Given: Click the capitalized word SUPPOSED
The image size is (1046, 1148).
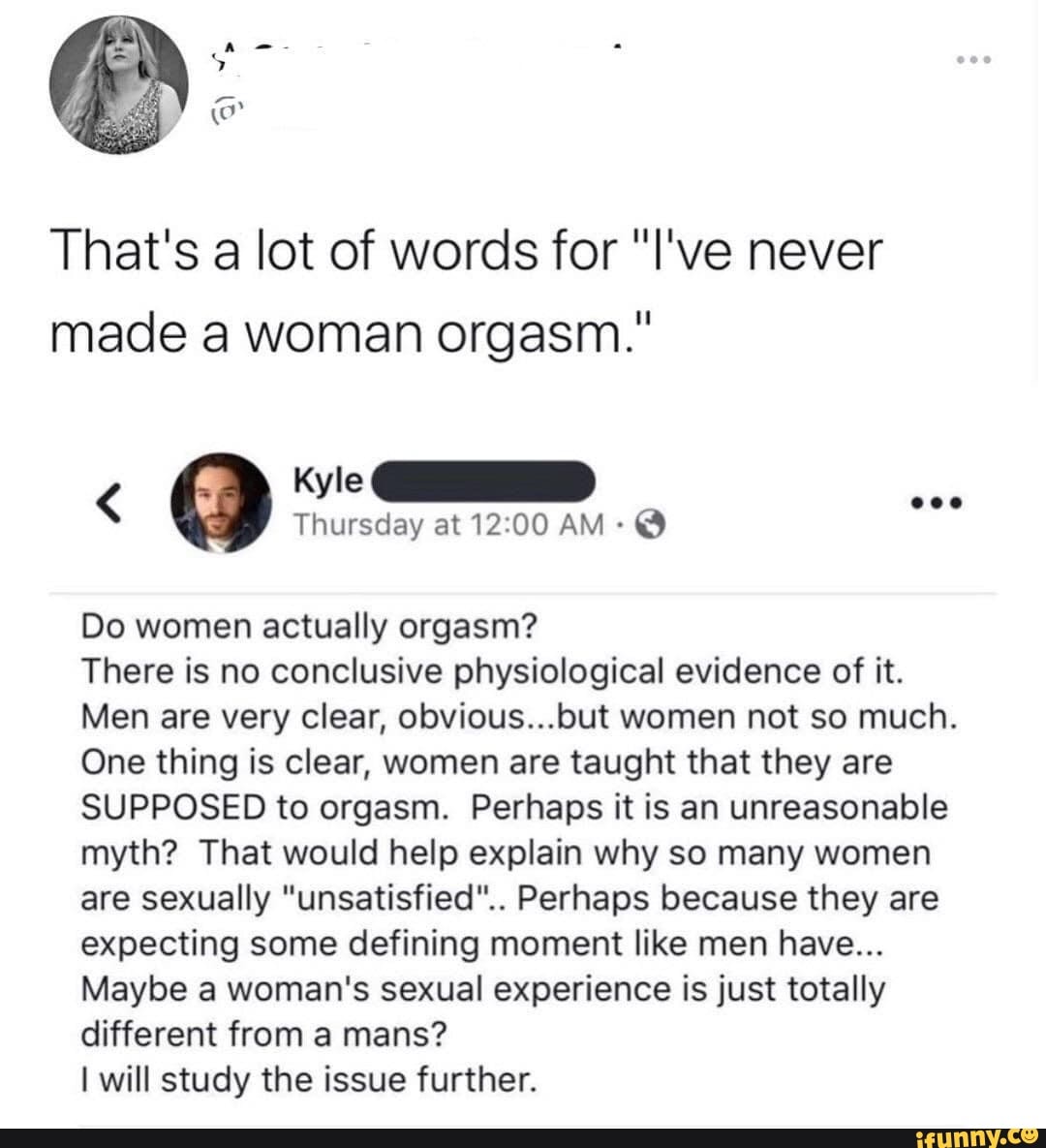Looking at the screenshot, I should [x=173, y=808].
